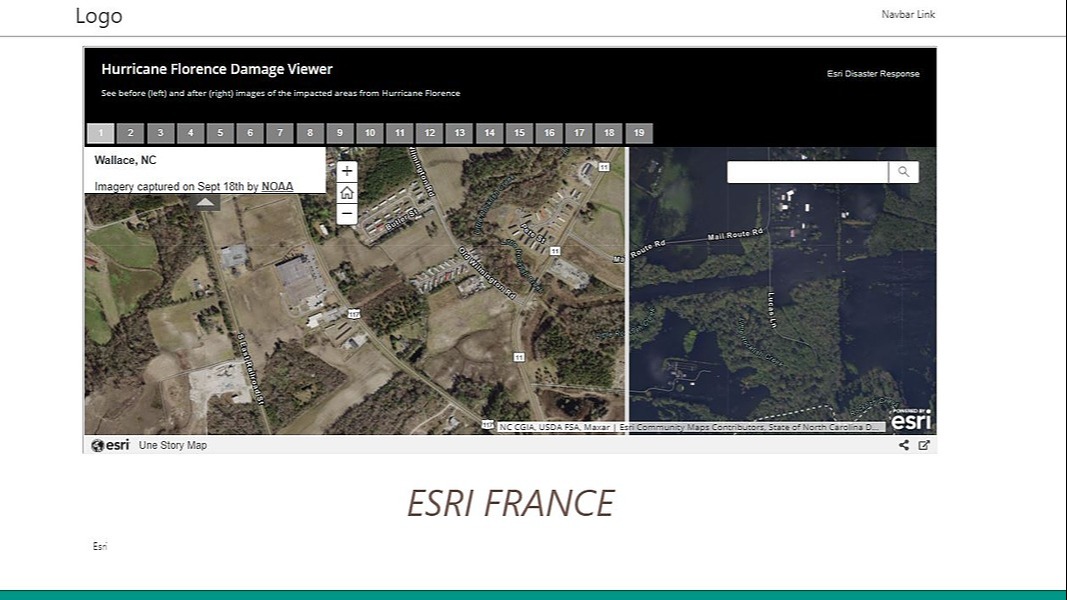
Task: Click the small Esri link below ESRI FRANCE
Action: point(99,545)
